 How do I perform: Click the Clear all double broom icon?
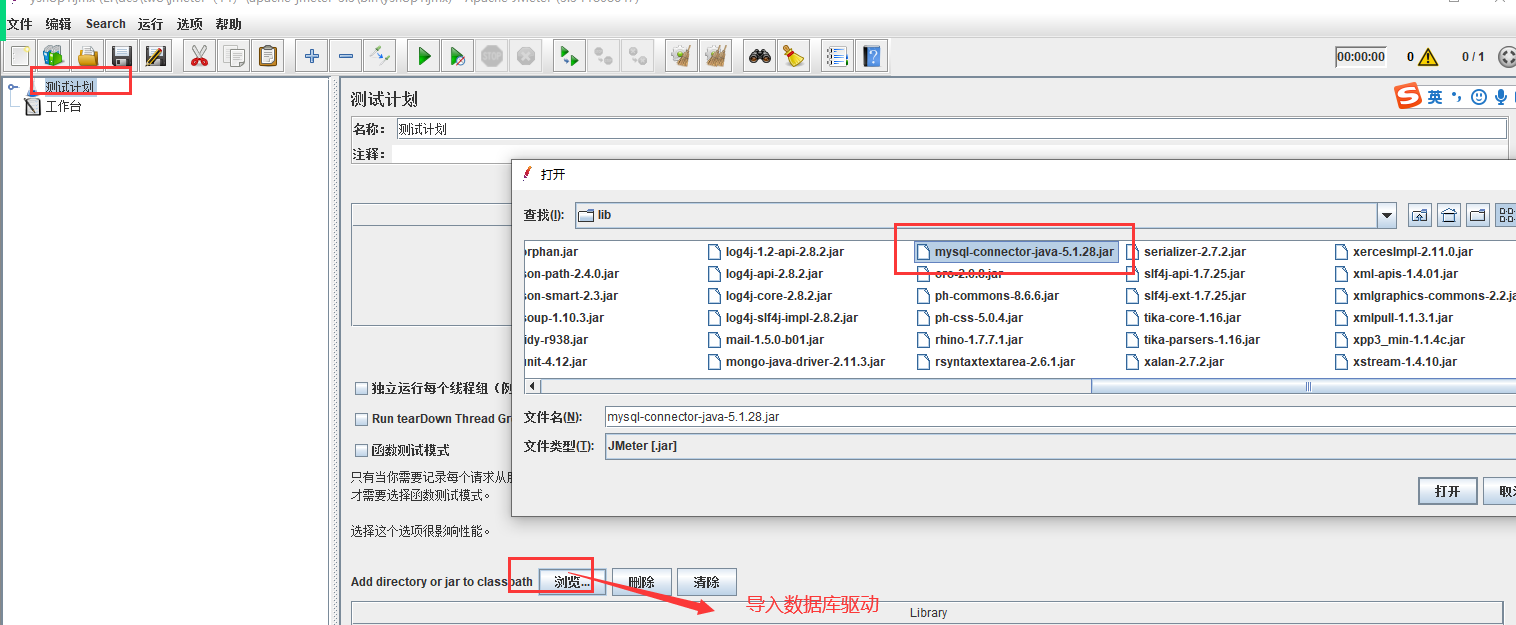715,56
